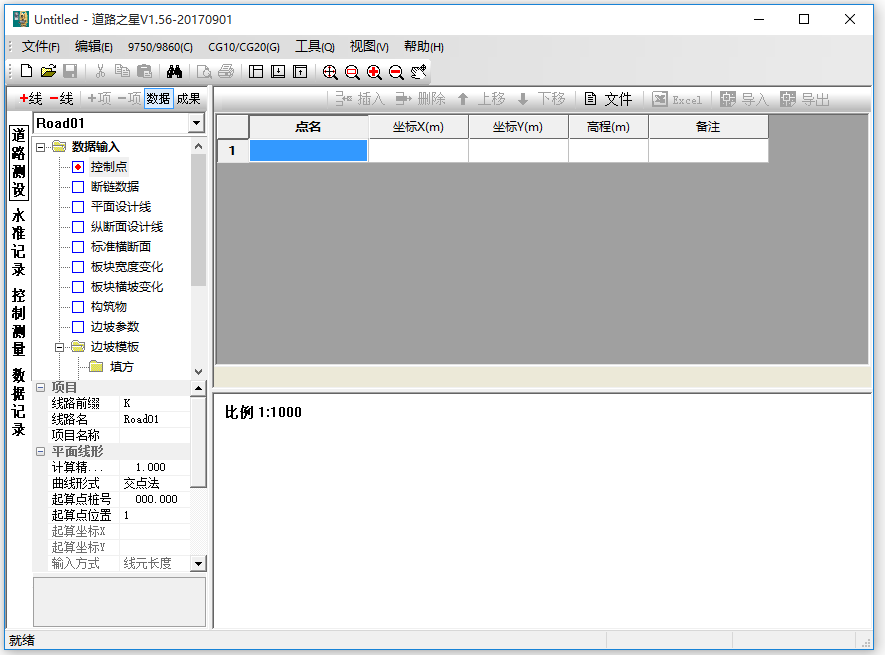The width and height of the screenshot is (885, 655).
Task: Click the Open folder icon
Action: 48,72
